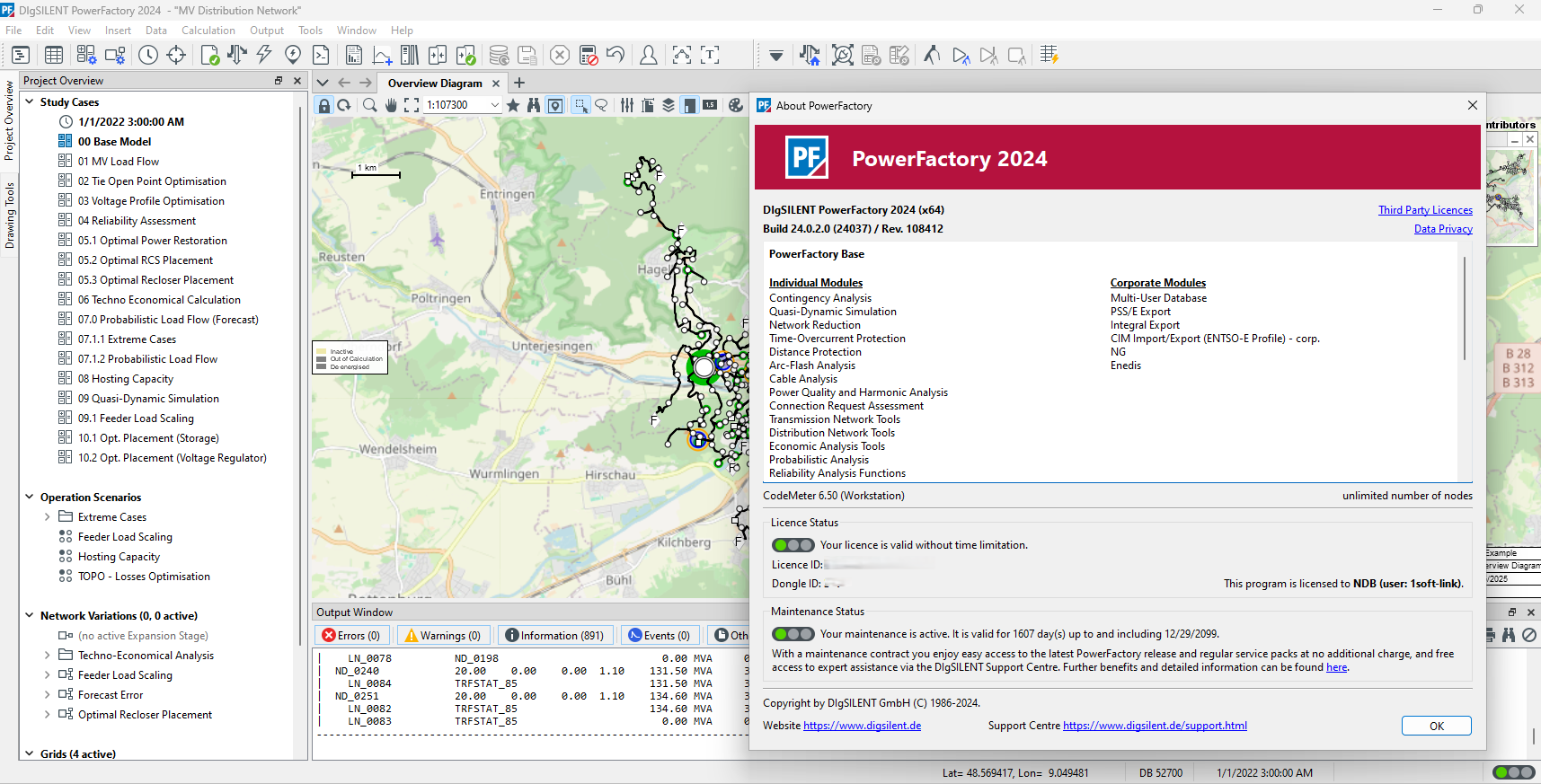Follow the 'here' link under Maintenance Status
The width and height of the screenshot is (1541, 784).
coord(1337,667)
